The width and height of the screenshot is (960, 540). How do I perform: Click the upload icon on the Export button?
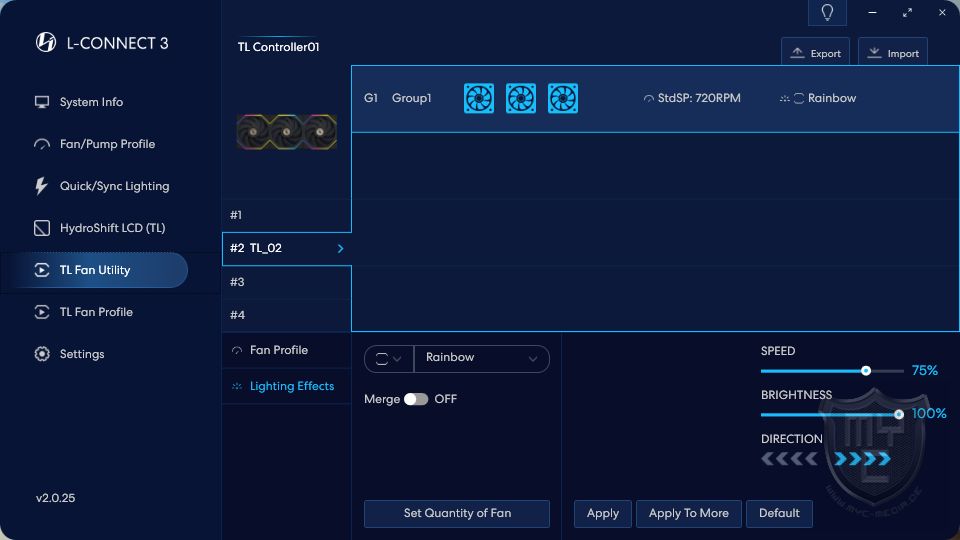[x=797, y=53]
